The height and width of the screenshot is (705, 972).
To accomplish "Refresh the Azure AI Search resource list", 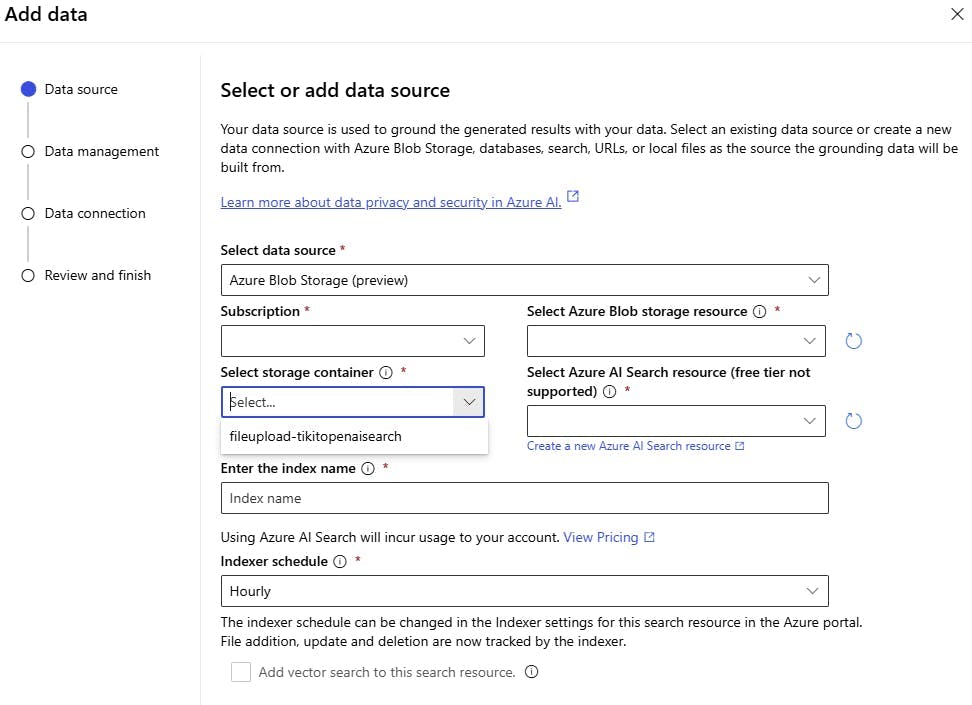I will coord(853,421).
